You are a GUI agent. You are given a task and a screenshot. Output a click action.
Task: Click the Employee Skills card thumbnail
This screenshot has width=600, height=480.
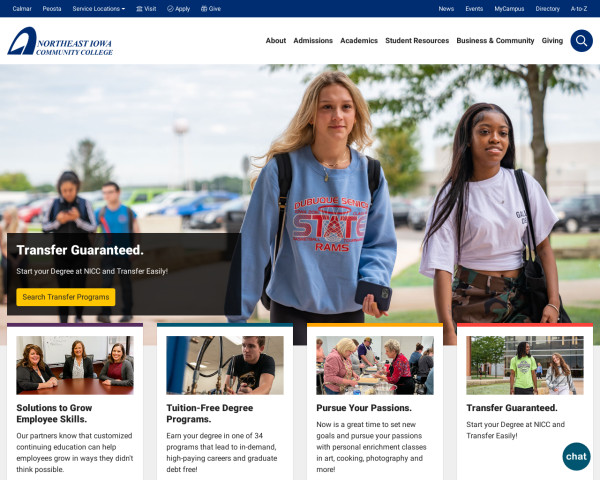click(75, 365)
